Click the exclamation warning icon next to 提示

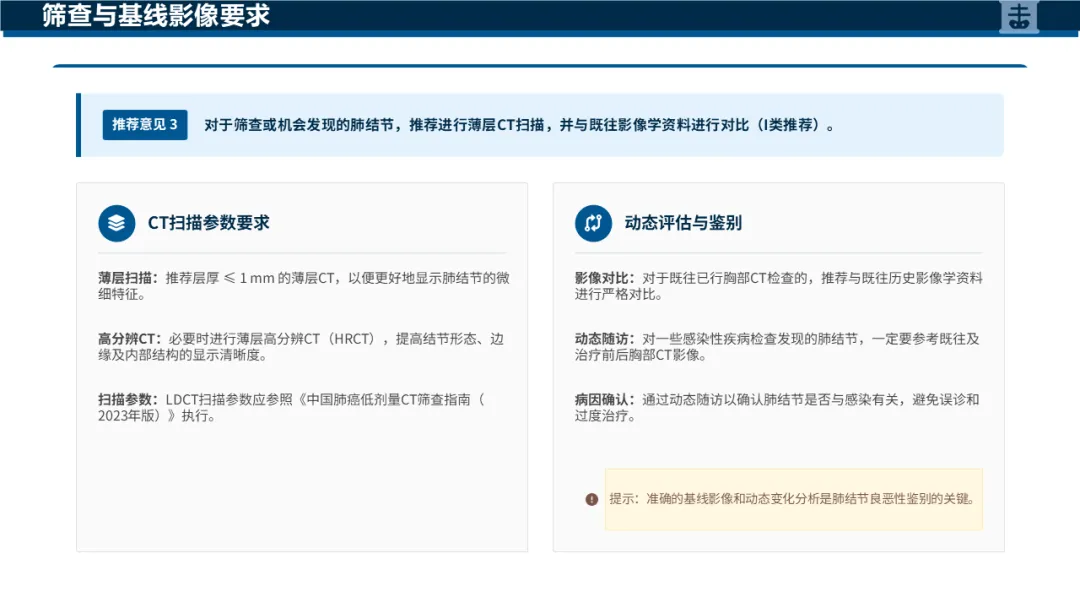(592, 499)
